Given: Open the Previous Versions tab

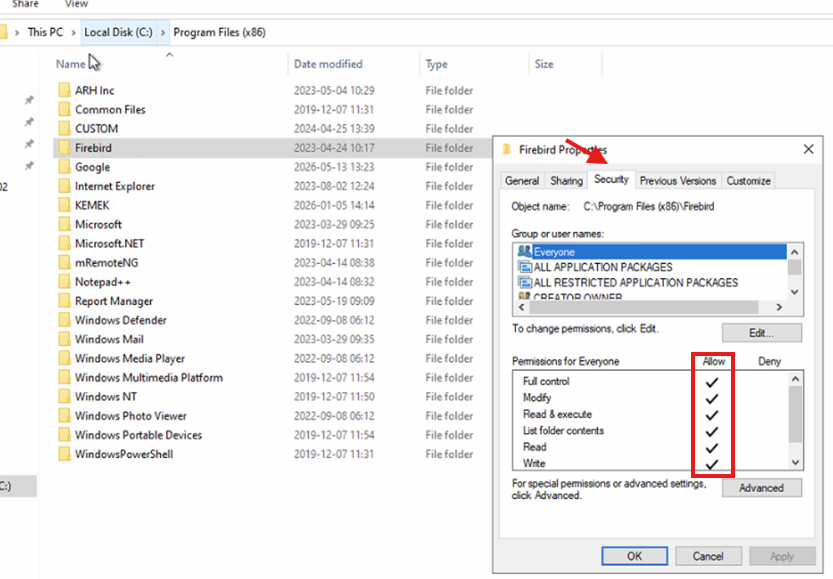Looking at the screenshot, I should (678, 181).
